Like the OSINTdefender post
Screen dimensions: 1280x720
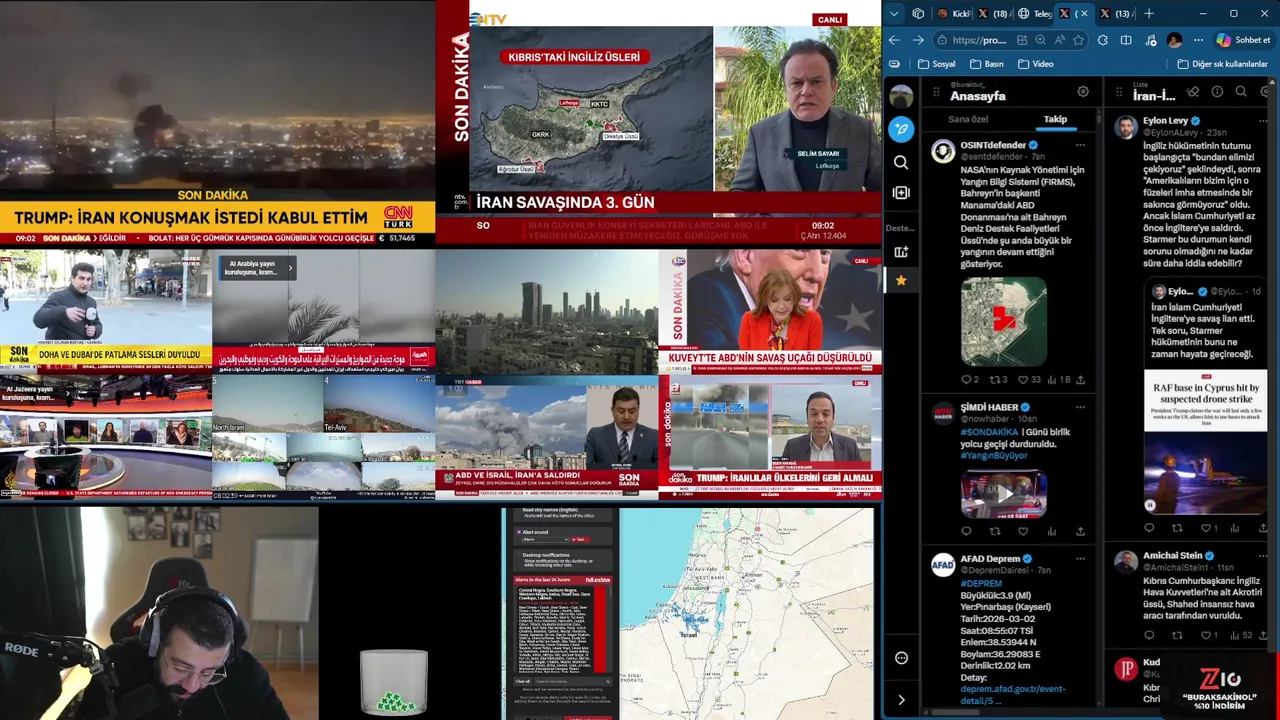[x=1023, y=380]
